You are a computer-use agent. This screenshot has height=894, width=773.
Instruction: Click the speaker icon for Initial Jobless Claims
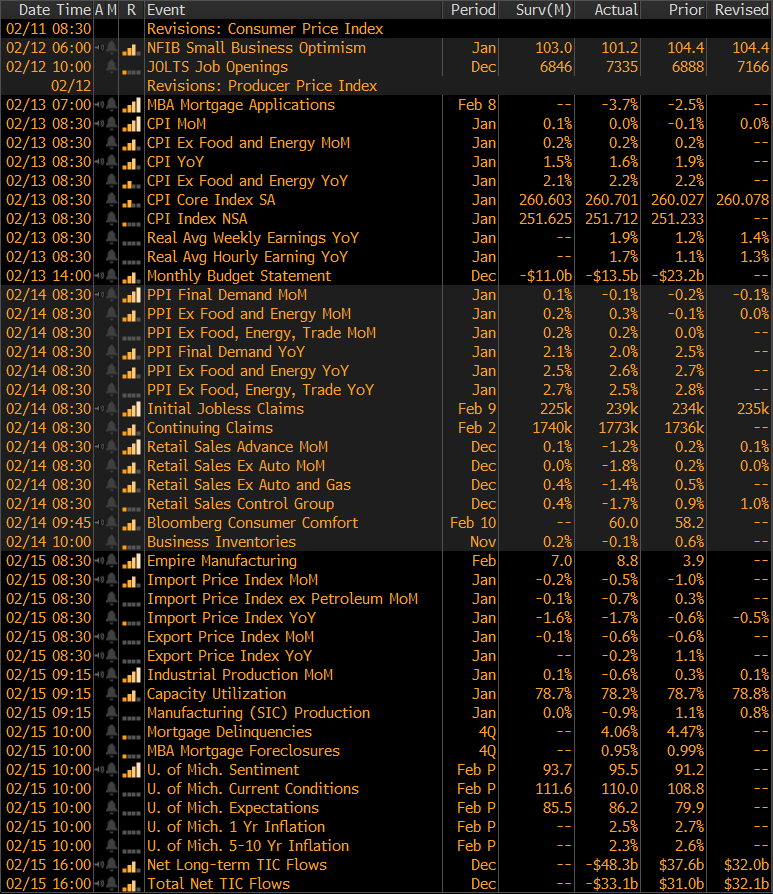(x=98, y=409)
